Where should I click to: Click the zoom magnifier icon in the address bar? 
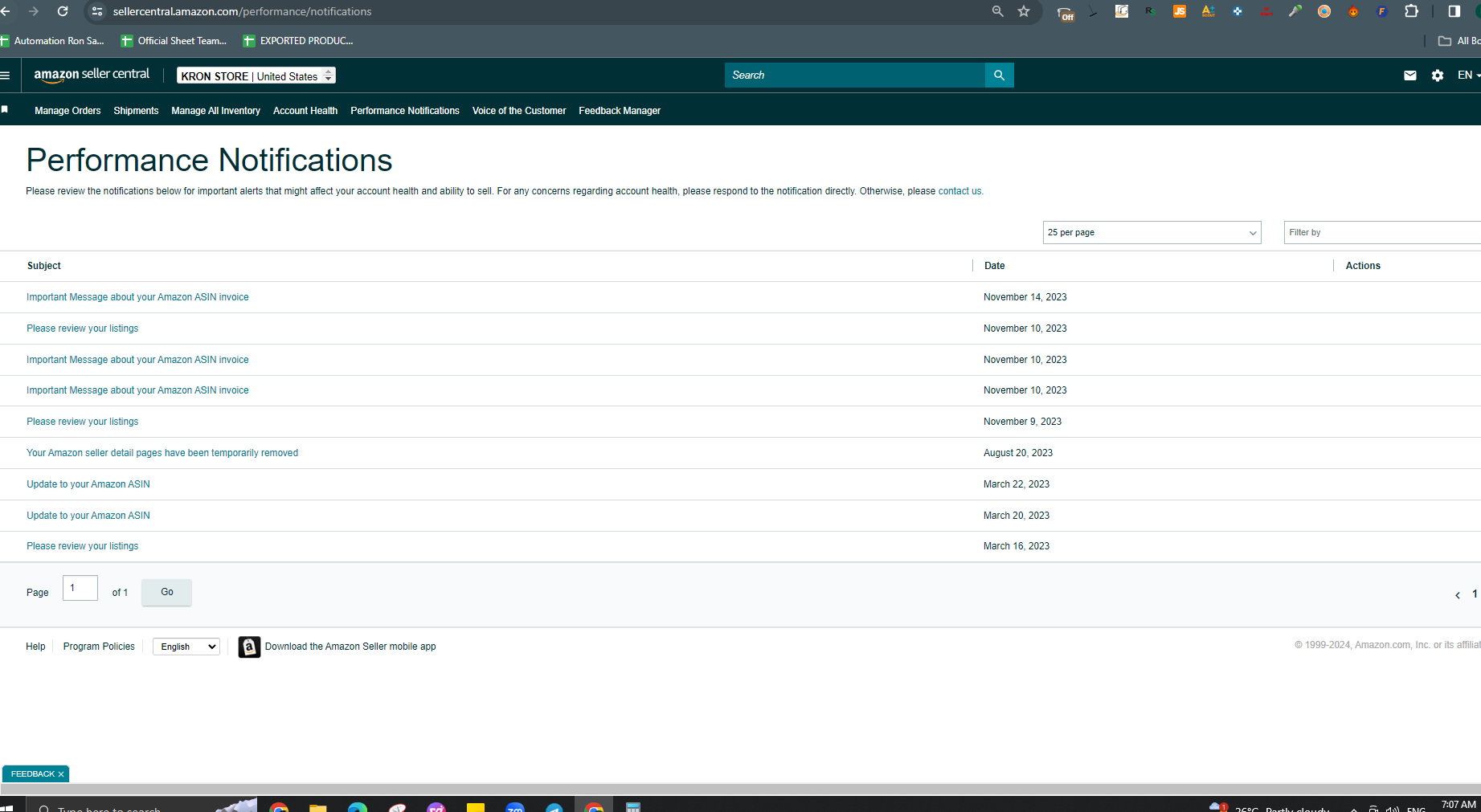tap(997, 11)
